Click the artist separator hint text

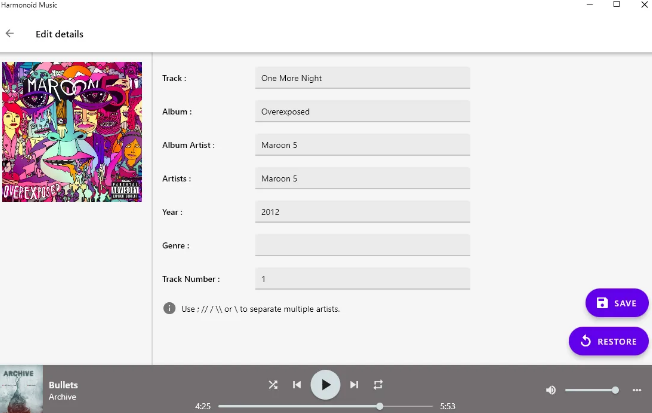(x=261, y=309)
